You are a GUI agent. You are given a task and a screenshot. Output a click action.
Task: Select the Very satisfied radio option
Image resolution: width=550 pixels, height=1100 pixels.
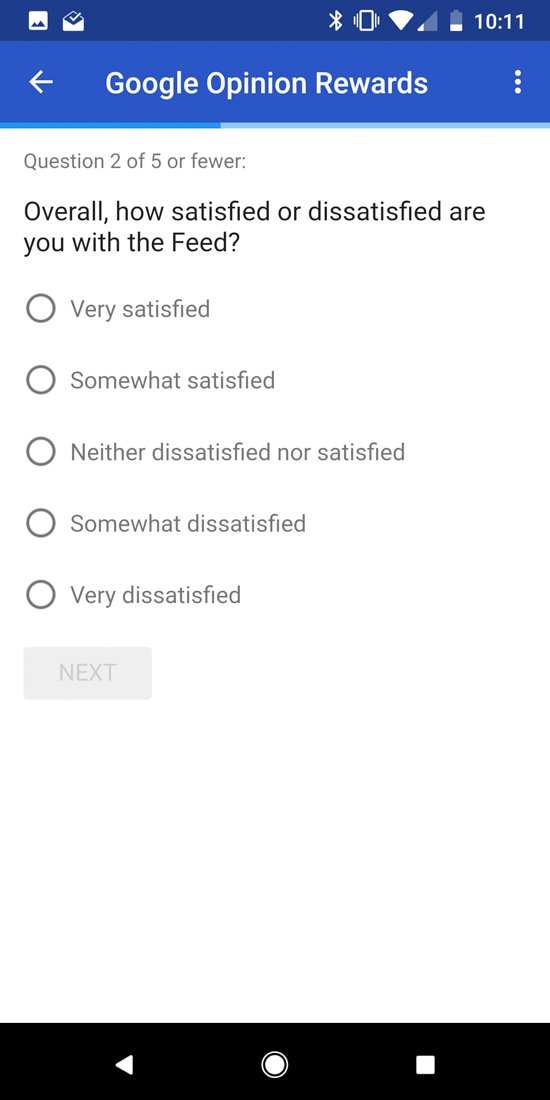pos(41,309)
